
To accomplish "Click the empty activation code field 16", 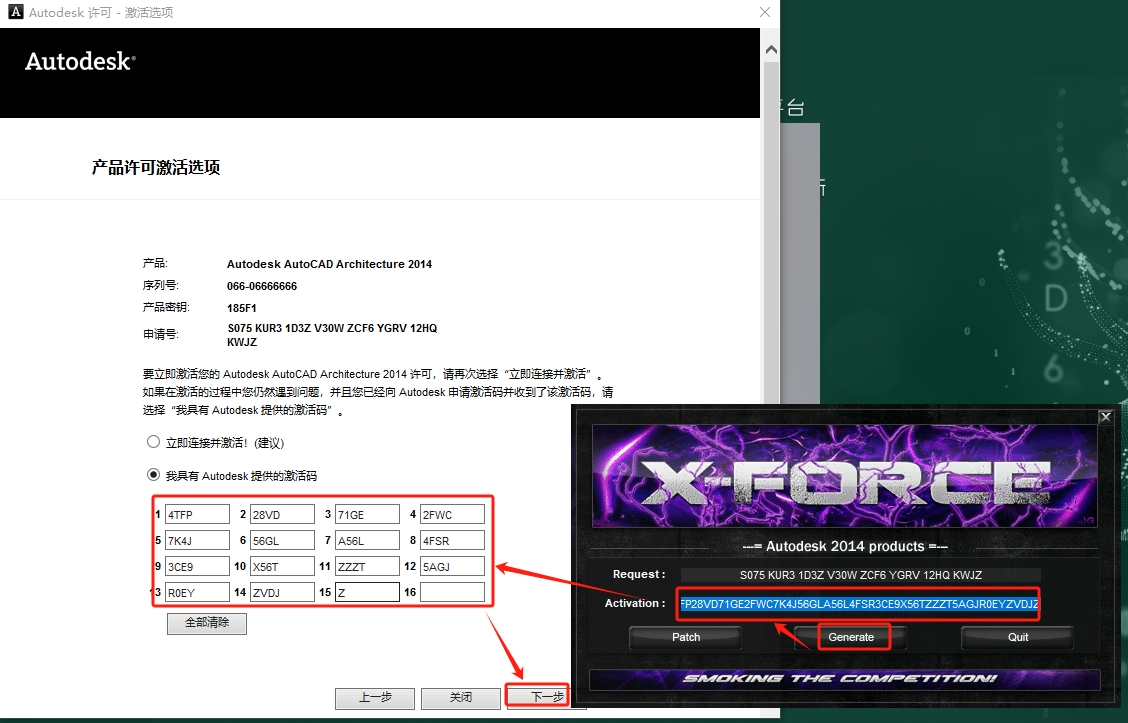I will click(452, 592).
